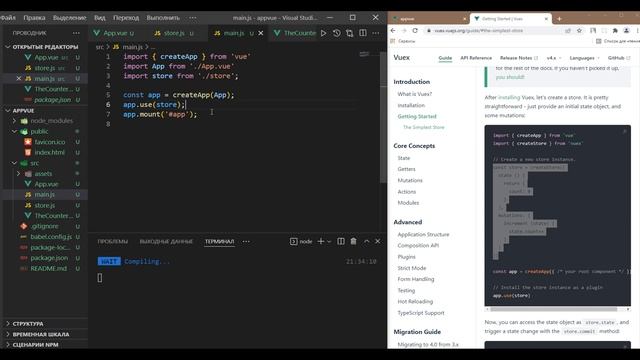Open the Explorer panel ellipsis menu
The width and height of the screenshot is (640, 360).
coord(76,33)
